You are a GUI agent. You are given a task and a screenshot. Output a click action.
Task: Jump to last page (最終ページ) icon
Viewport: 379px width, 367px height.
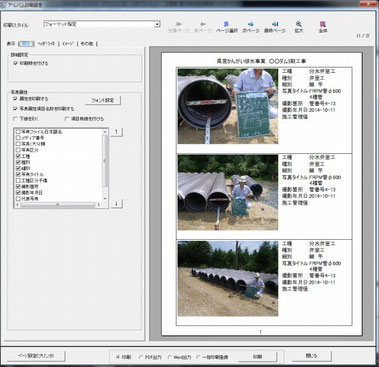point(275,24)
